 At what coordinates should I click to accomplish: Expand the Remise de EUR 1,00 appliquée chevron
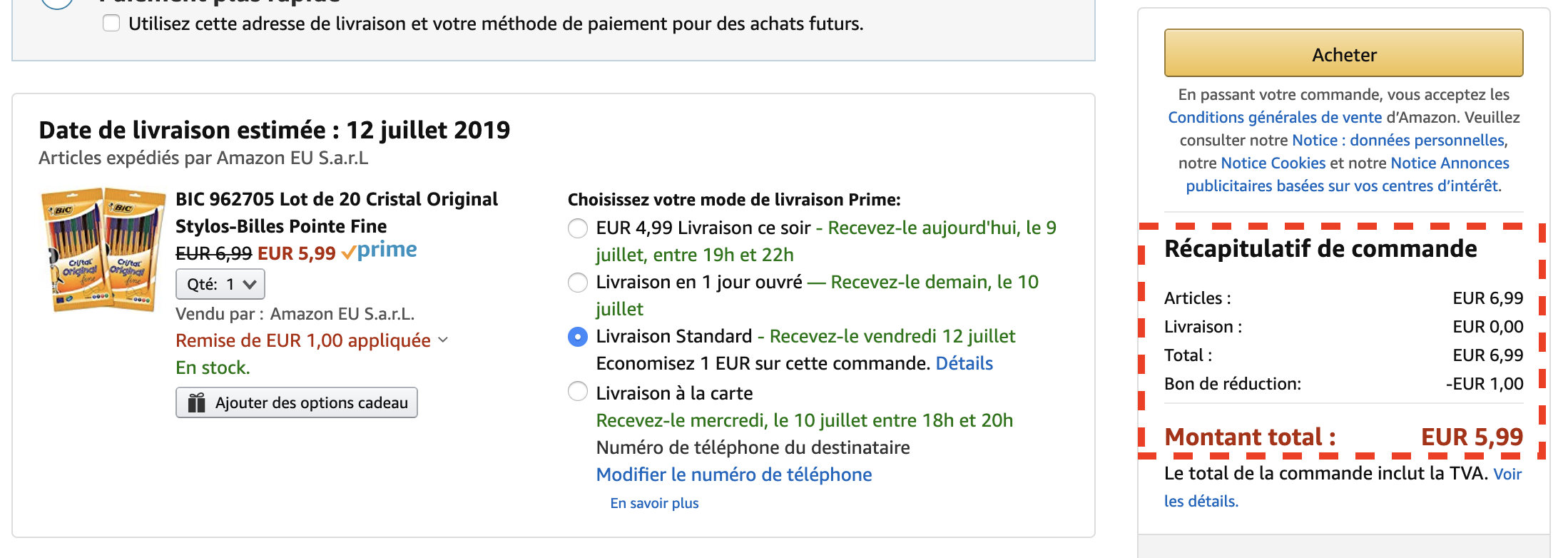tap(443, 340)
